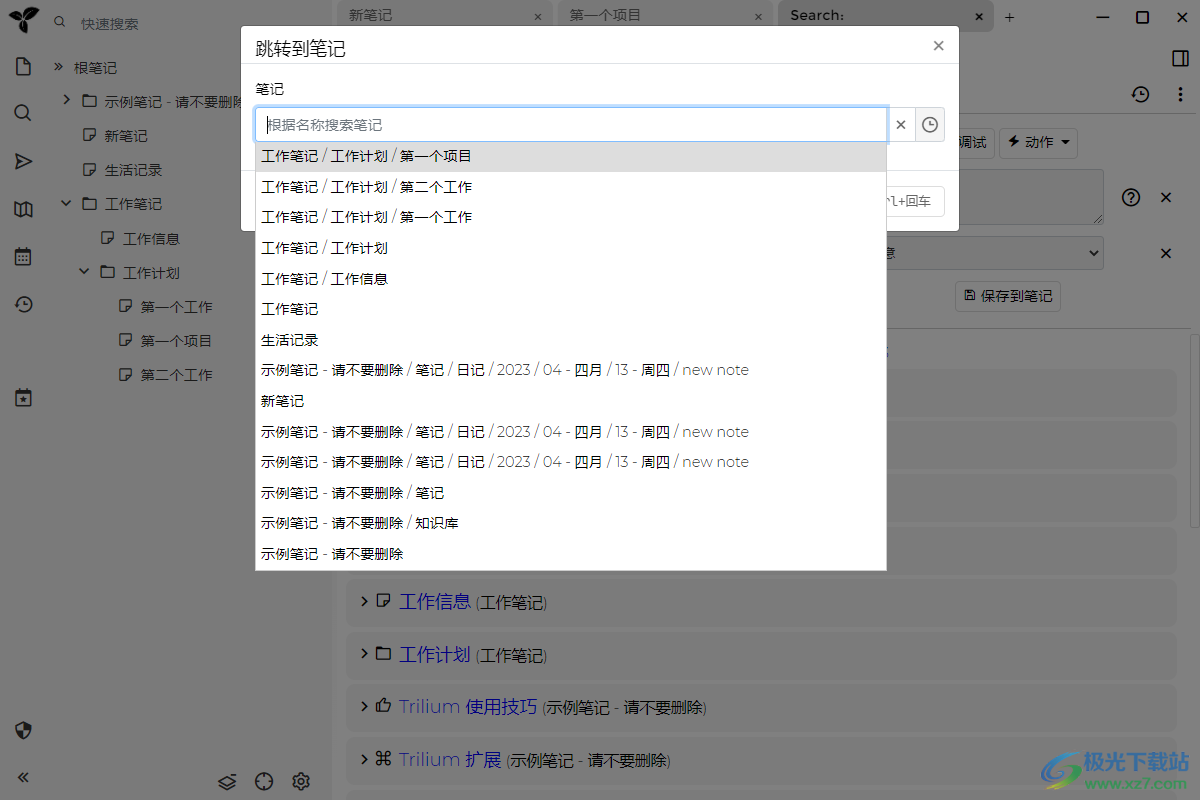This screenshot has height=800, width=1200.
Task: Click the jump-to-note arrow icon in sidebar
Action: (x=23, y=161)
